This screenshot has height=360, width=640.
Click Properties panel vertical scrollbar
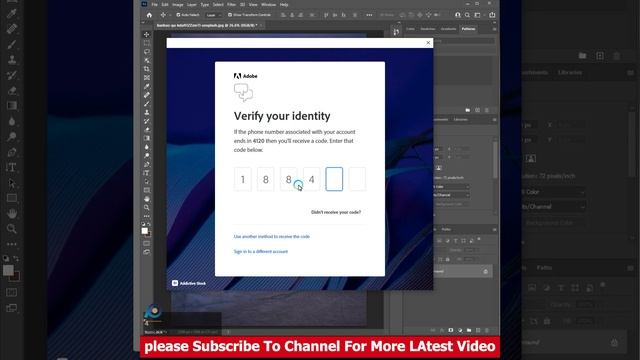coord(495,159)
